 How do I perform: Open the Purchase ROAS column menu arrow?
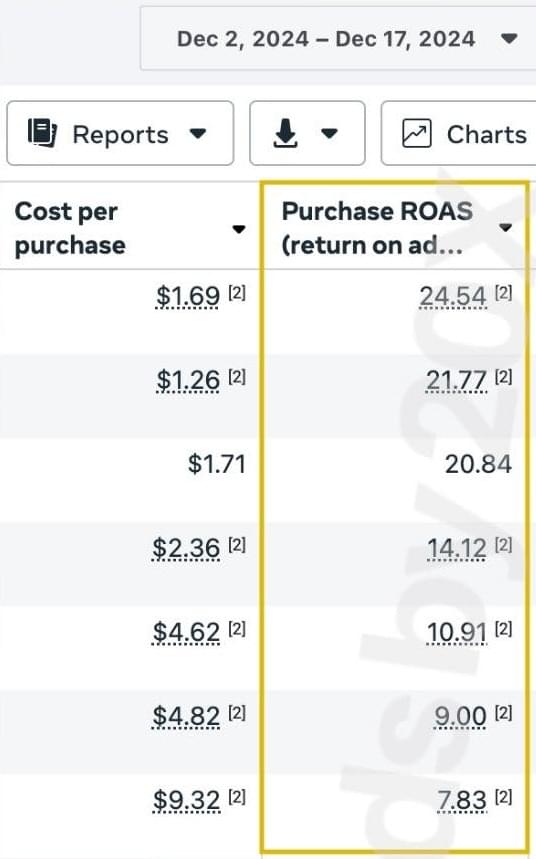pos(505,227)
